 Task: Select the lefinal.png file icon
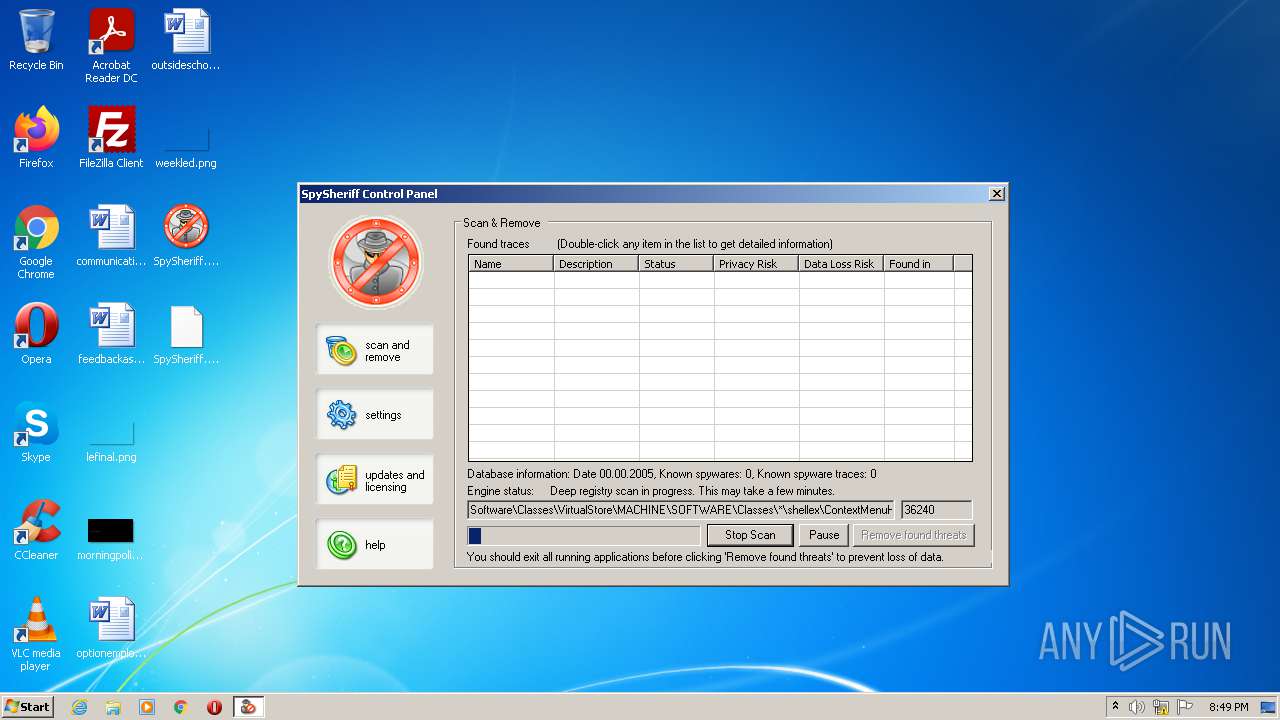[x=111, y=442]
